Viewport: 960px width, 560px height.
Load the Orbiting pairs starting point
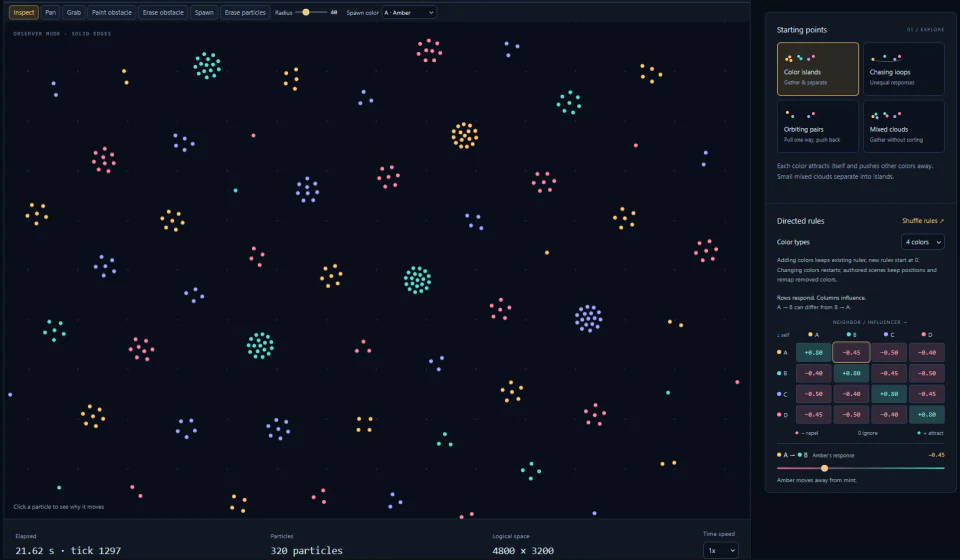click(817, 126)
